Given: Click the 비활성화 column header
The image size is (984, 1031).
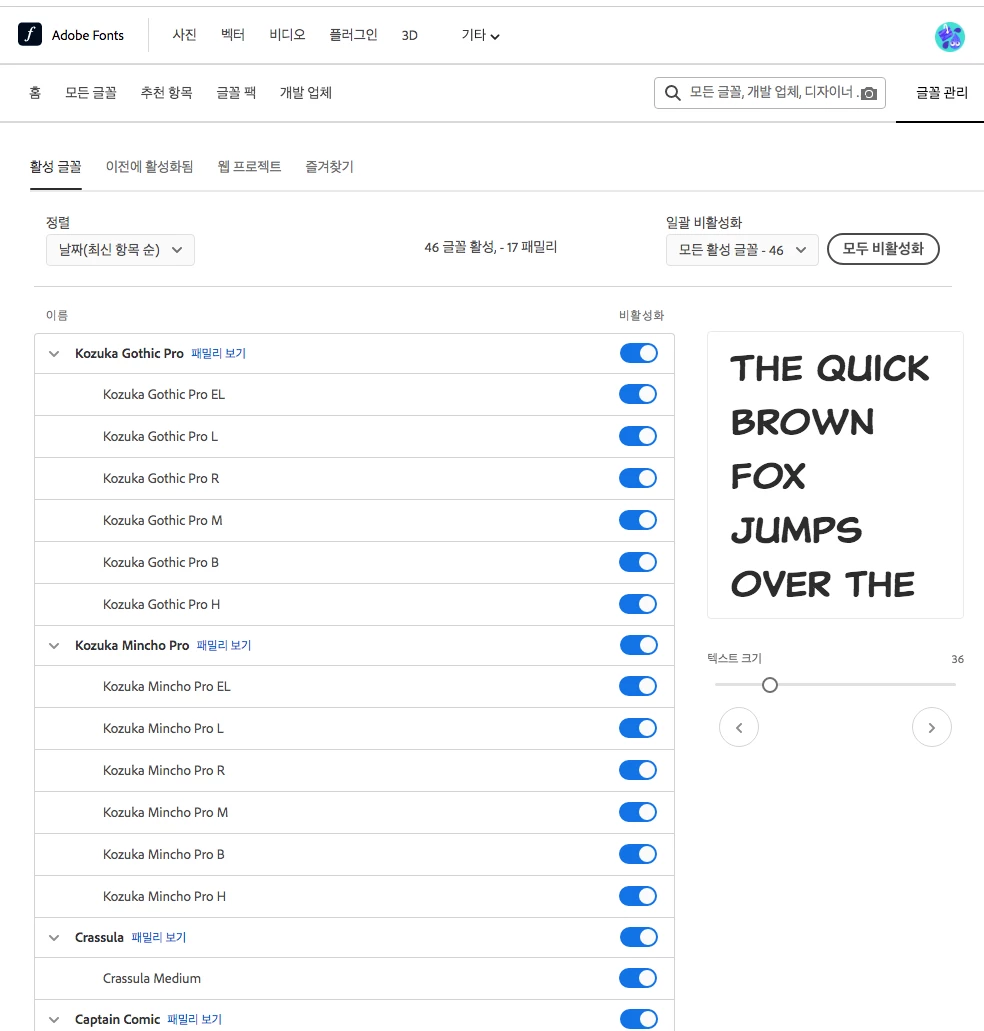Looking at the screenshot, I should (642, 316).
